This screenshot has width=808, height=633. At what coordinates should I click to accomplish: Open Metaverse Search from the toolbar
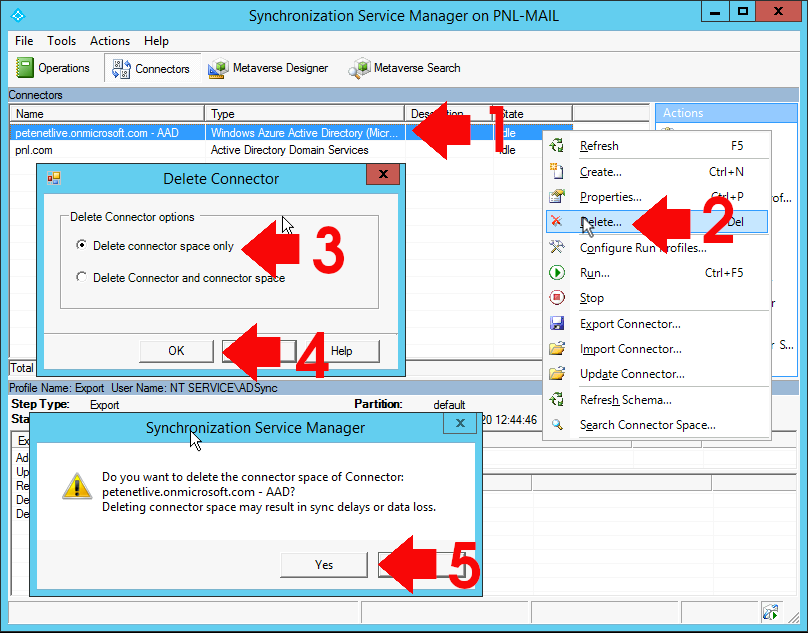(x=405, y=68)
